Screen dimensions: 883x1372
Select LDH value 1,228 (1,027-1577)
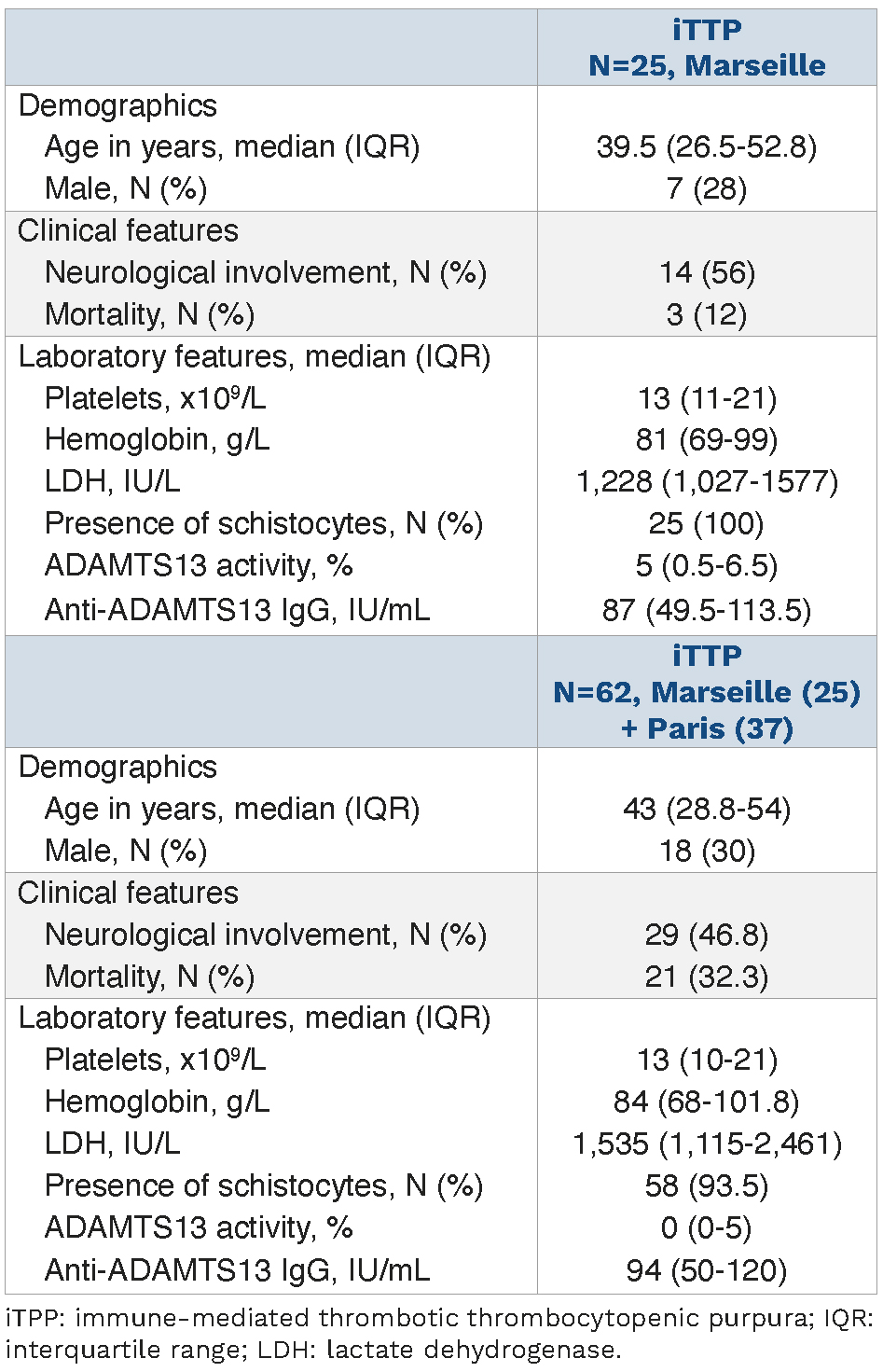707,481
